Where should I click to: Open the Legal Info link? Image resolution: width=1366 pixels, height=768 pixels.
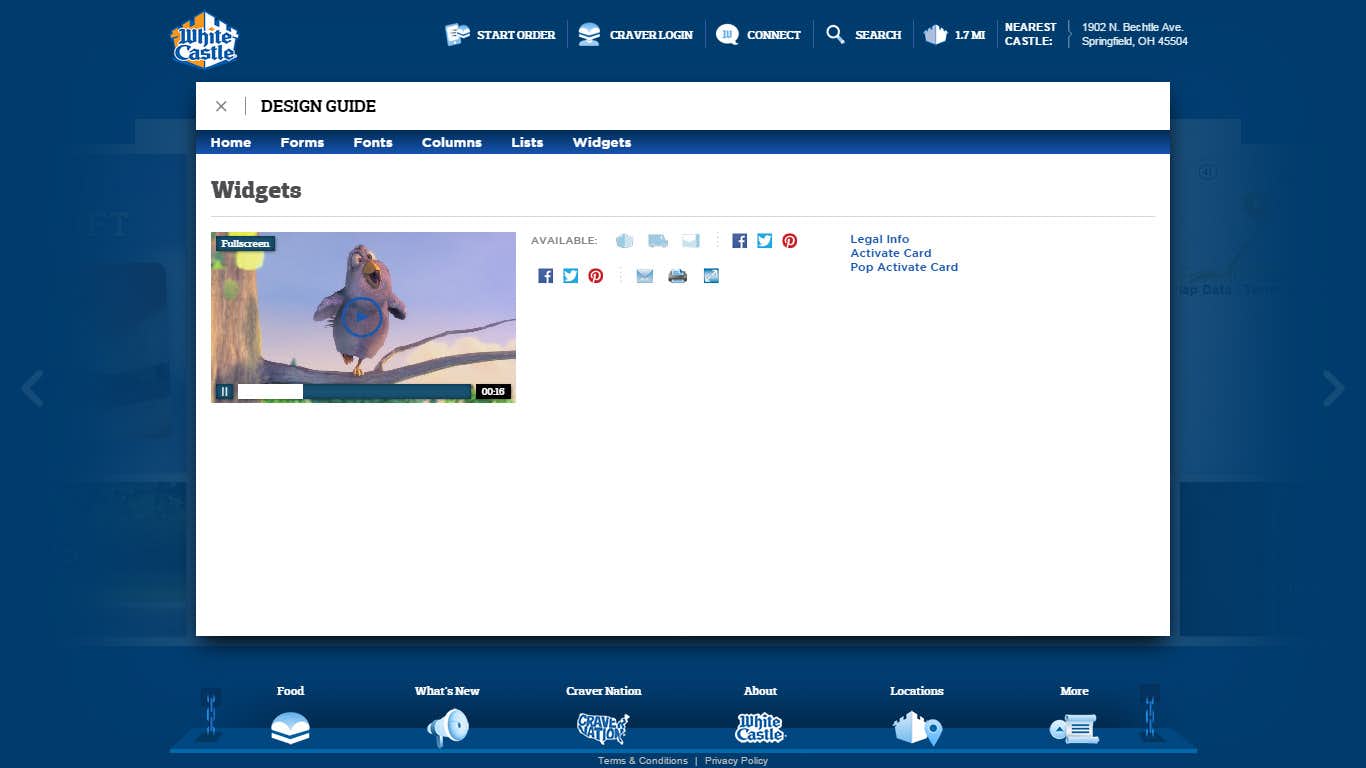coord(880,239)
